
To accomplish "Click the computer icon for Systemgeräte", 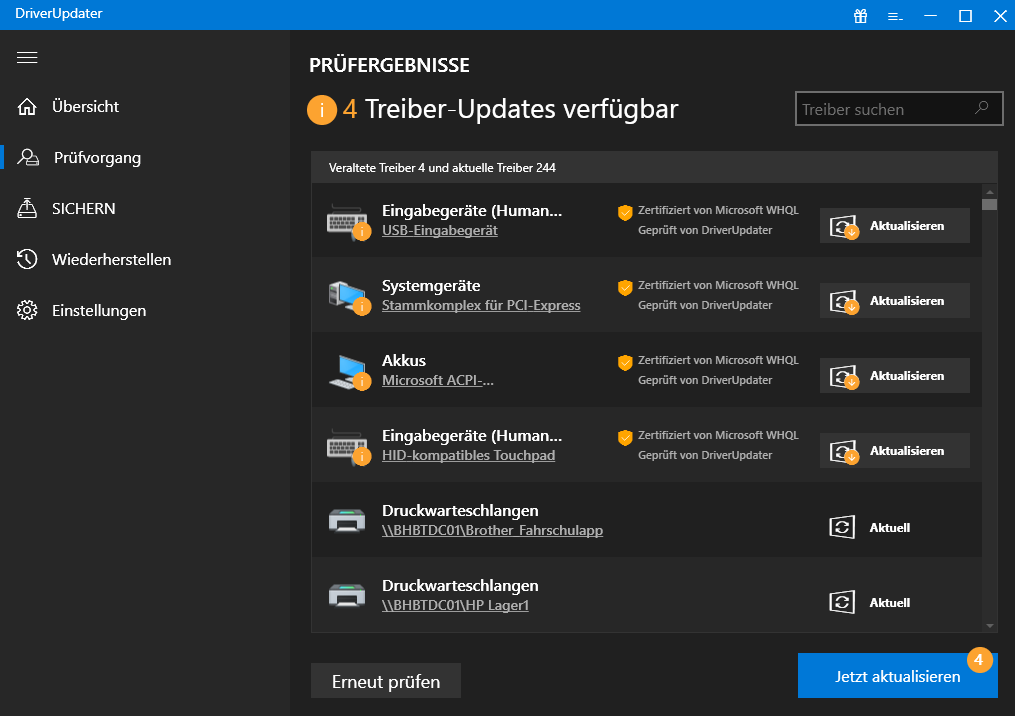I will click(x=347, y=296).
